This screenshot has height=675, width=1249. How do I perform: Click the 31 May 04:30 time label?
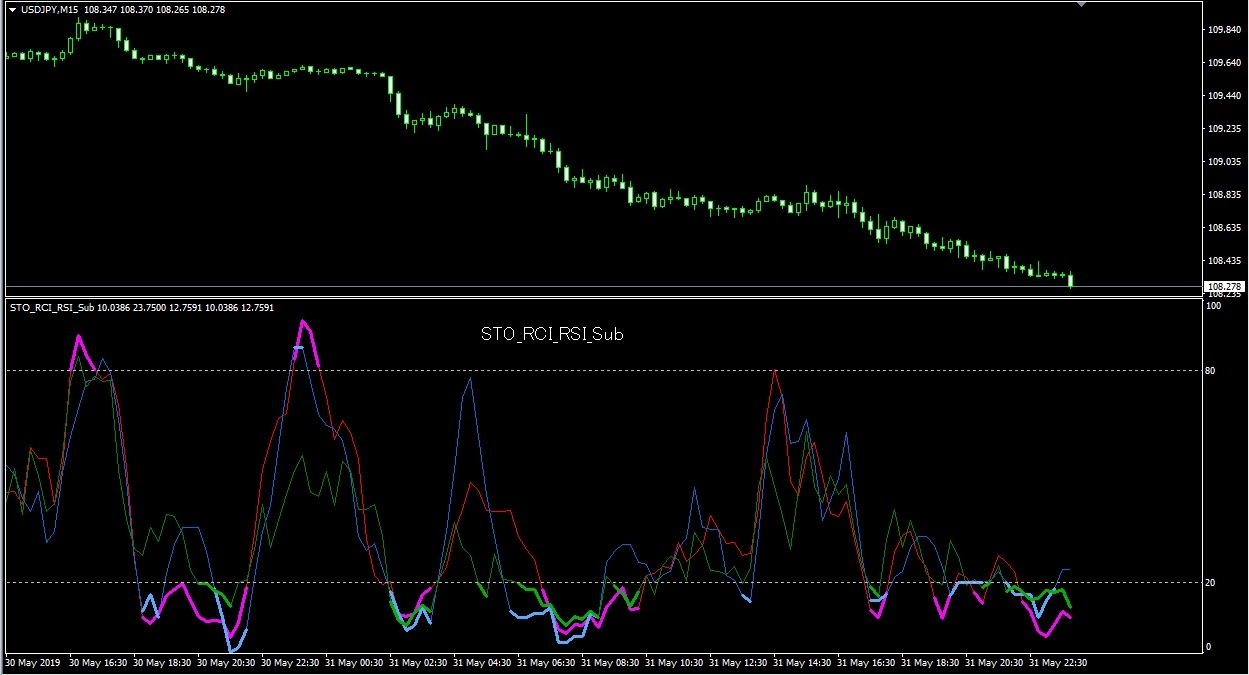[483, 662]
